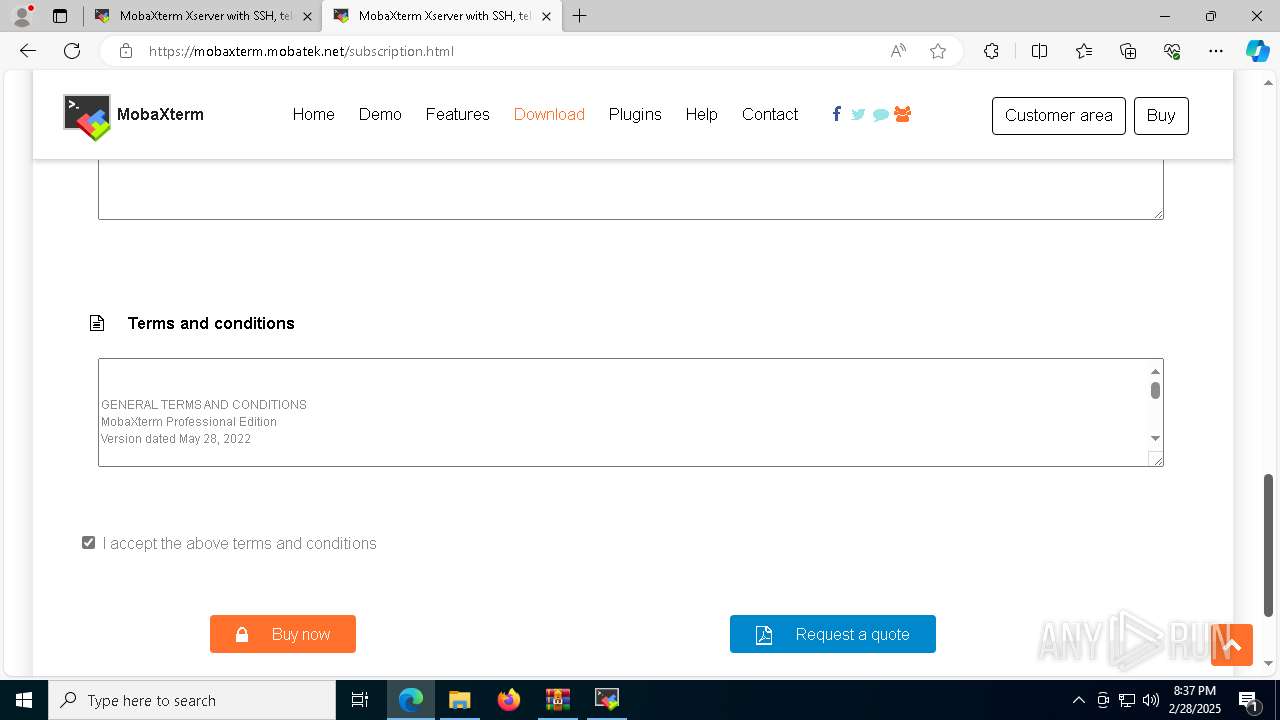Open Windows Start menu
Image resolution: width=1280 pixels, height=720 pixels.
point(24,700)
